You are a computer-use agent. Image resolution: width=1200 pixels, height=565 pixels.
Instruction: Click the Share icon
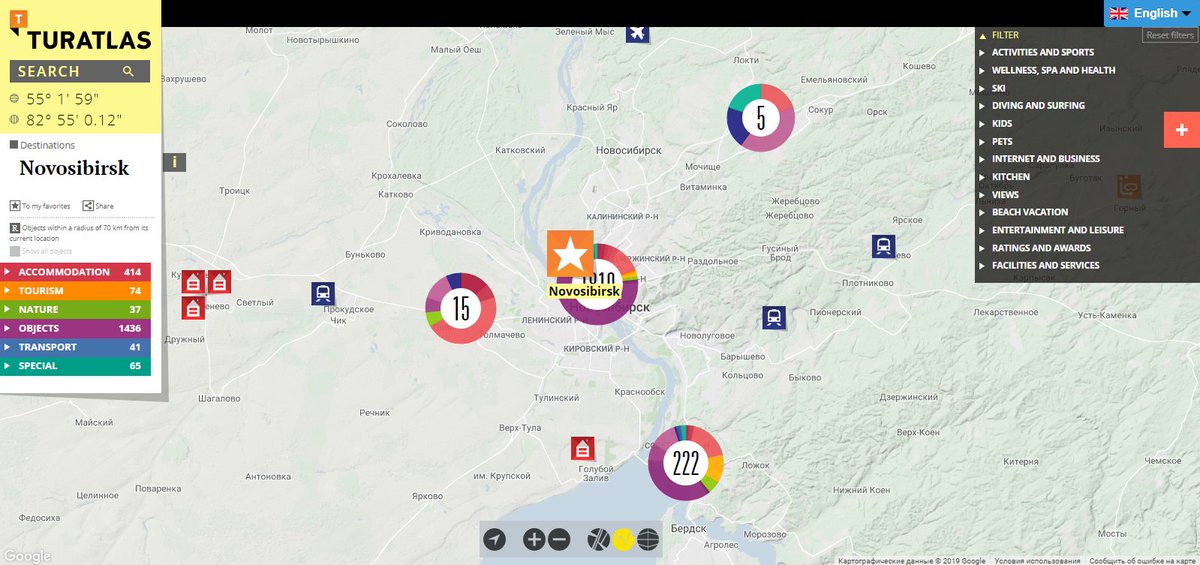point(88,206)
